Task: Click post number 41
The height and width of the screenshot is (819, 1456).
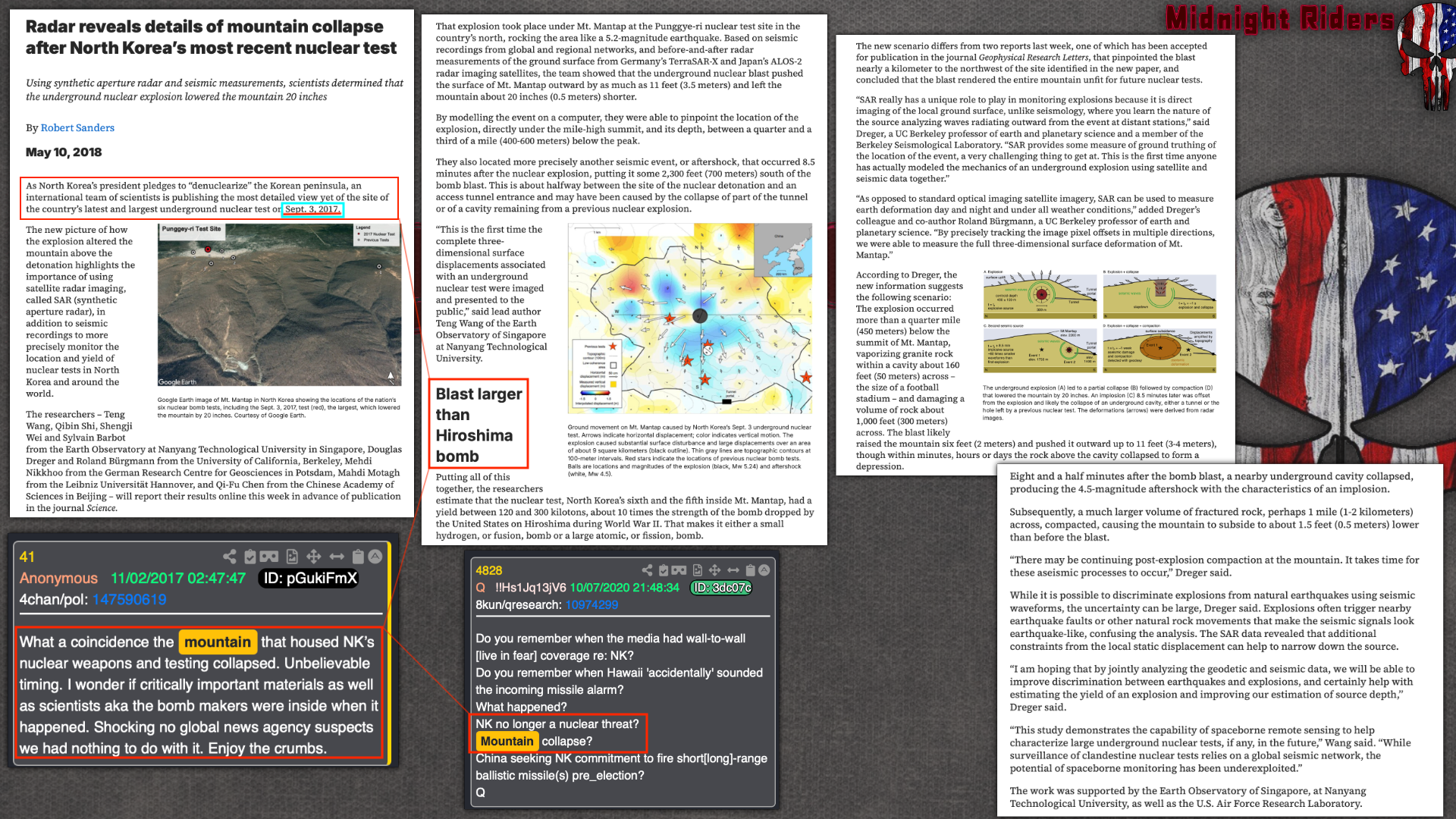Action: pos(27,557)
